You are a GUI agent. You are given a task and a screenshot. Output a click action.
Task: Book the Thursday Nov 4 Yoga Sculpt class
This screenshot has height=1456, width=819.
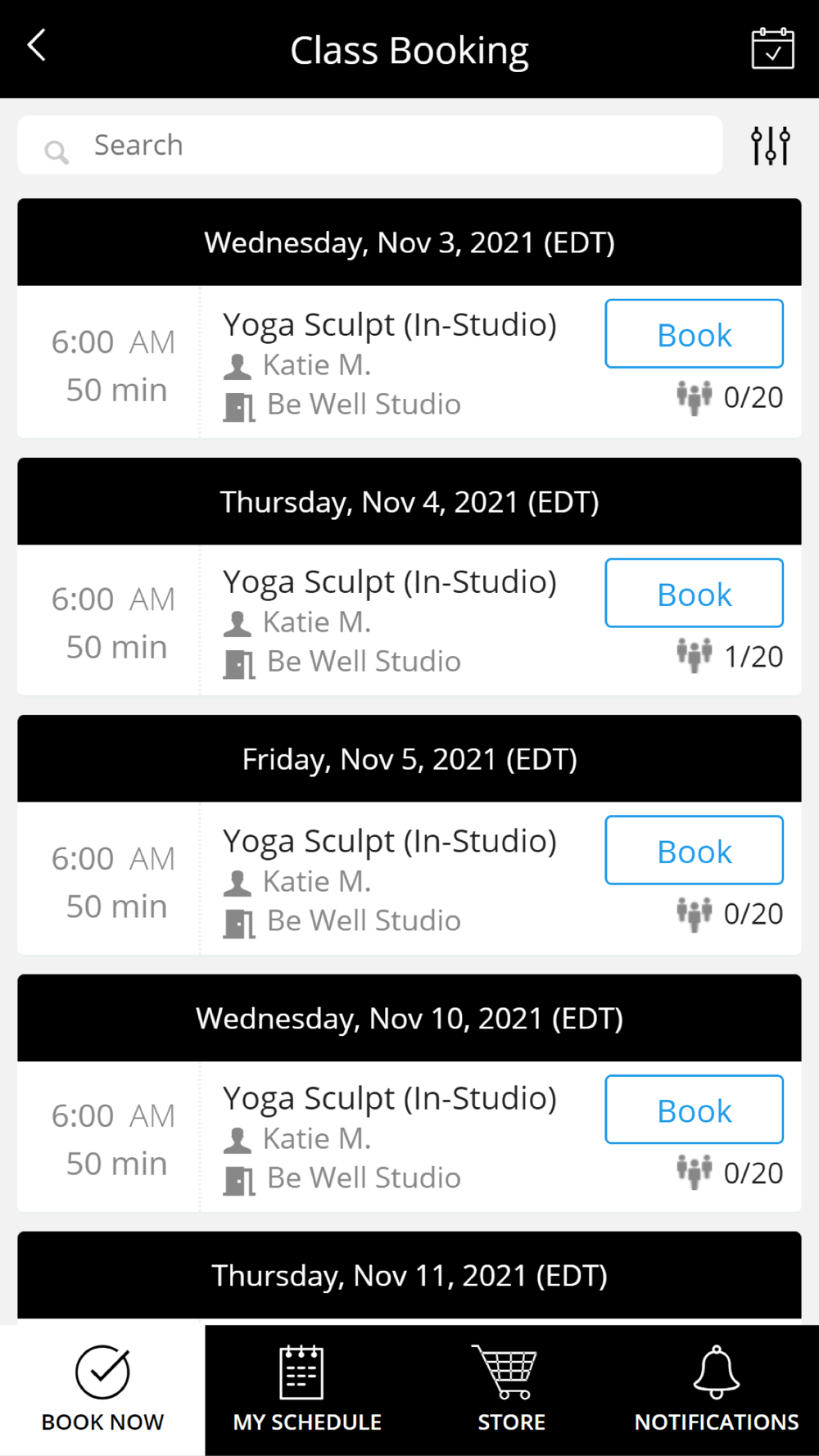pyautogui.click(x=694, y=594)
